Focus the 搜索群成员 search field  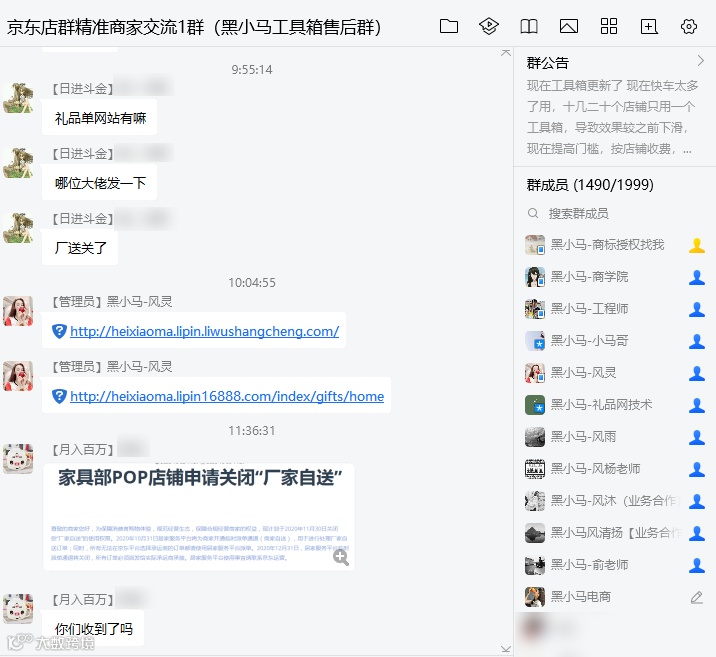tap(615, 213)
